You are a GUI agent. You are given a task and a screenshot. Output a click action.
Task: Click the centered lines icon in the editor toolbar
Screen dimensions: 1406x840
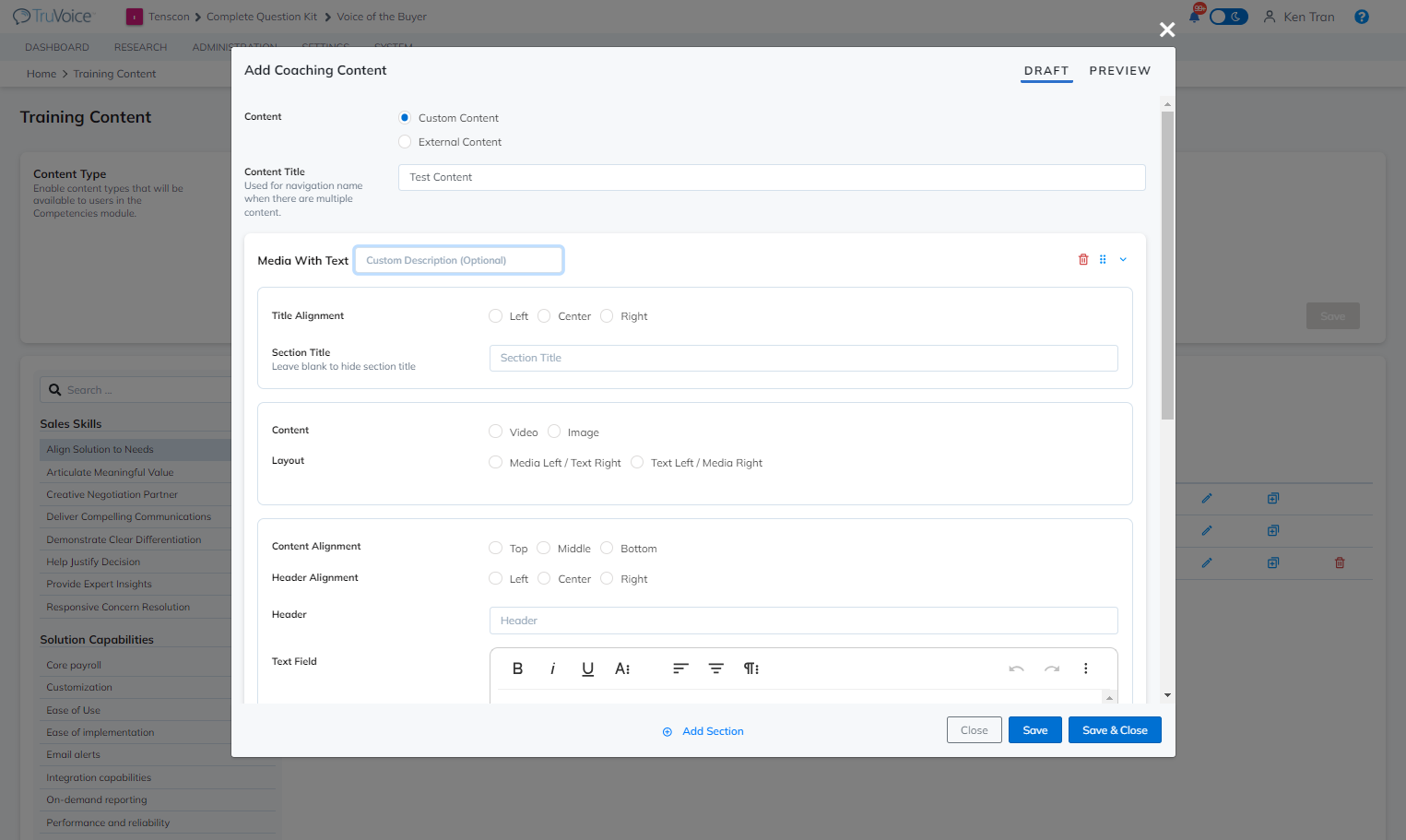[x=716, y=668]
